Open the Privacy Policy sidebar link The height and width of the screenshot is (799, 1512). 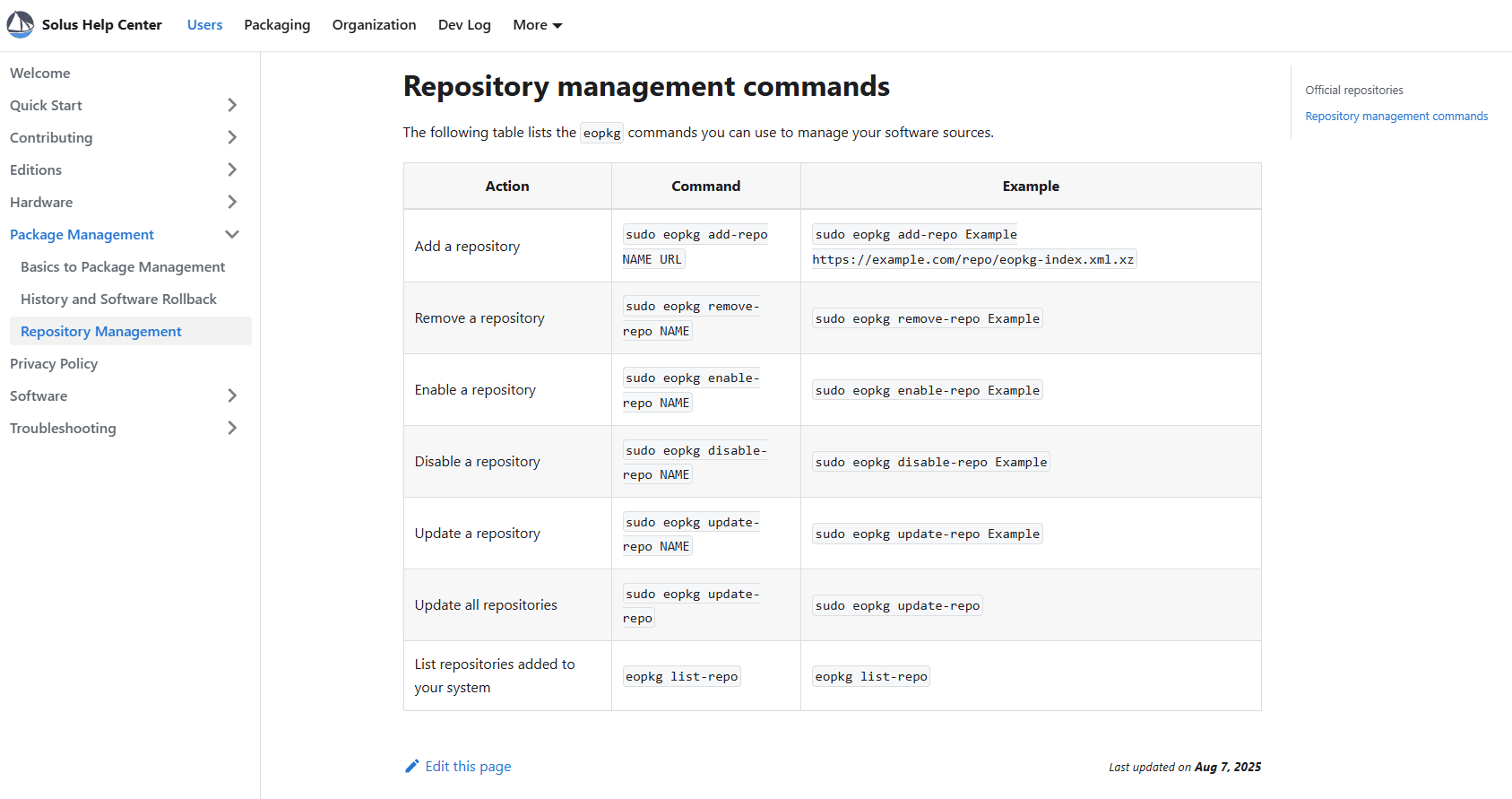(54, 363)
